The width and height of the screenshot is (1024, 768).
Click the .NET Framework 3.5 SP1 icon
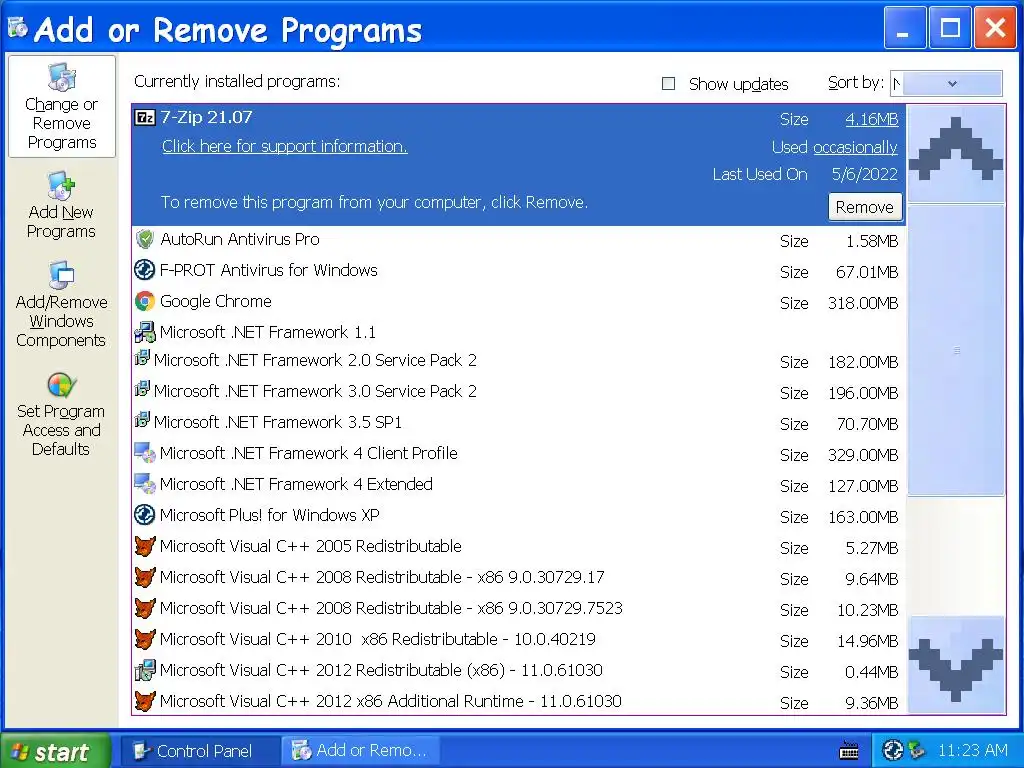point(142,419)
